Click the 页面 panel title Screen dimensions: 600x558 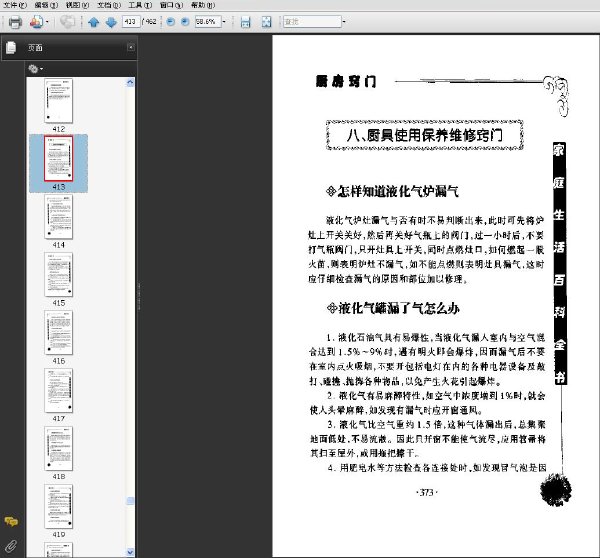(x=35, y=47)
